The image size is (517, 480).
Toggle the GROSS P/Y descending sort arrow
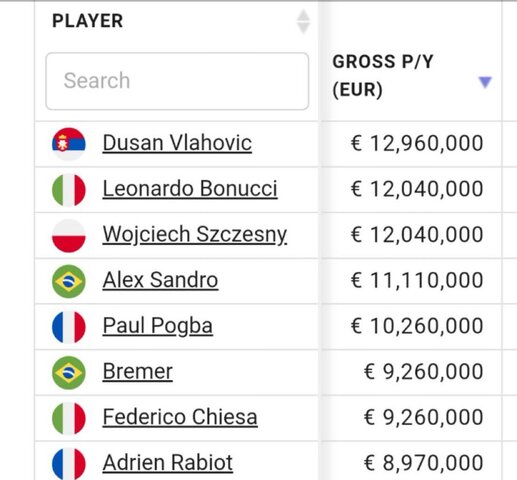click(485, 82)
